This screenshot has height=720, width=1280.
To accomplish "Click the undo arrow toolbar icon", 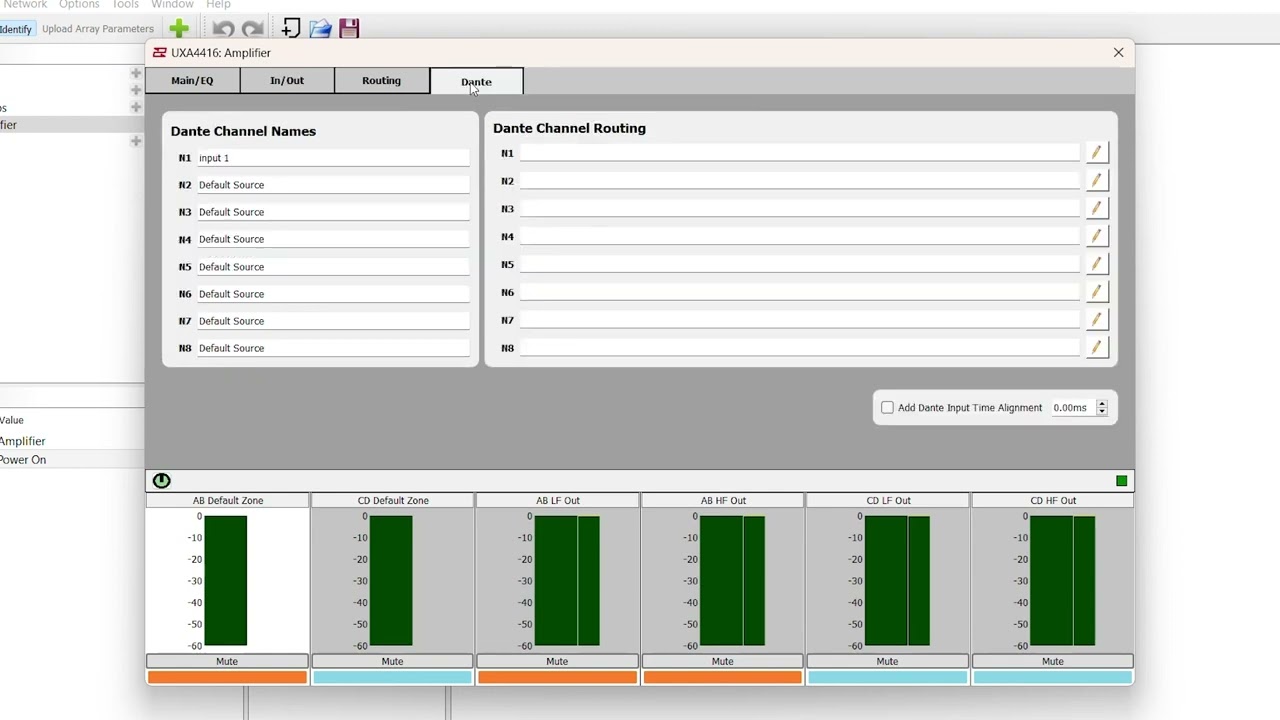I will click(x=224, y=29).
